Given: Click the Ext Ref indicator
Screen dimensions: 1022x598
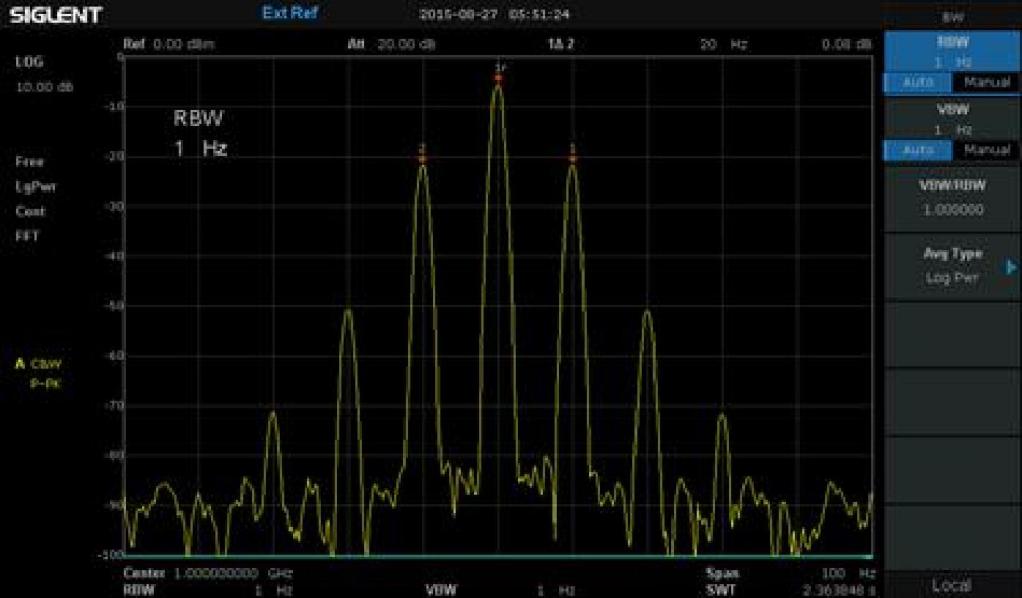Looking at the screenshot, I should click(x=290, y=13).
